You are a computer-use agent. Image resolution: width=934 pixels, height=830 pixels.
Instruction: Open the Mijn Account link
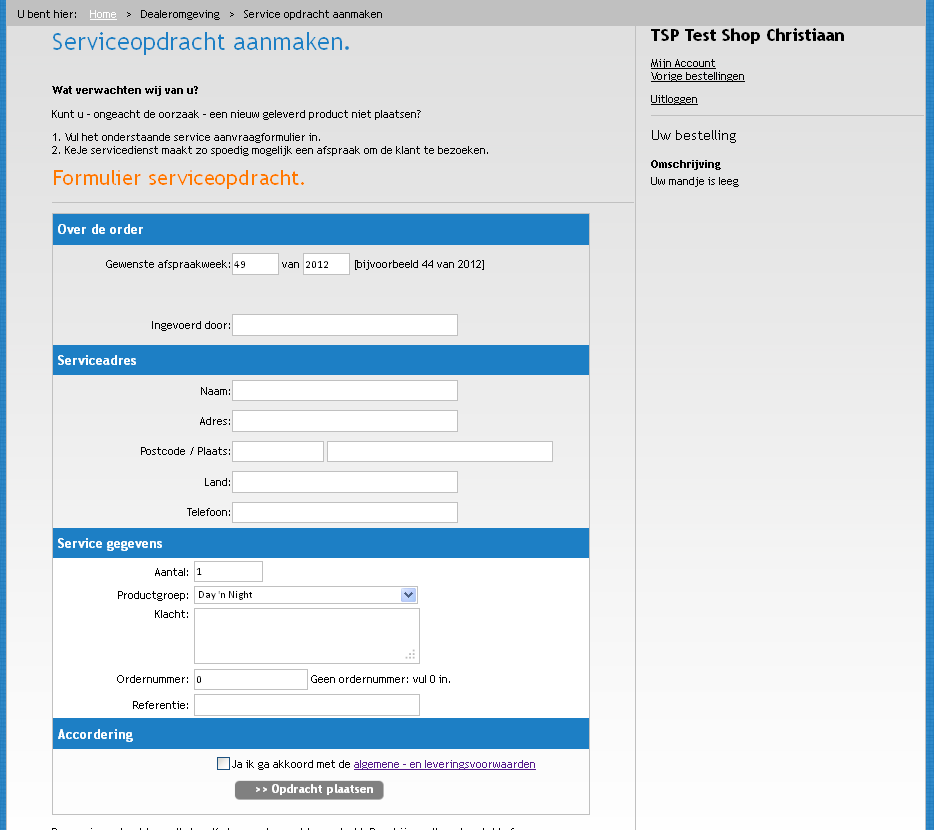click(682, 63)
